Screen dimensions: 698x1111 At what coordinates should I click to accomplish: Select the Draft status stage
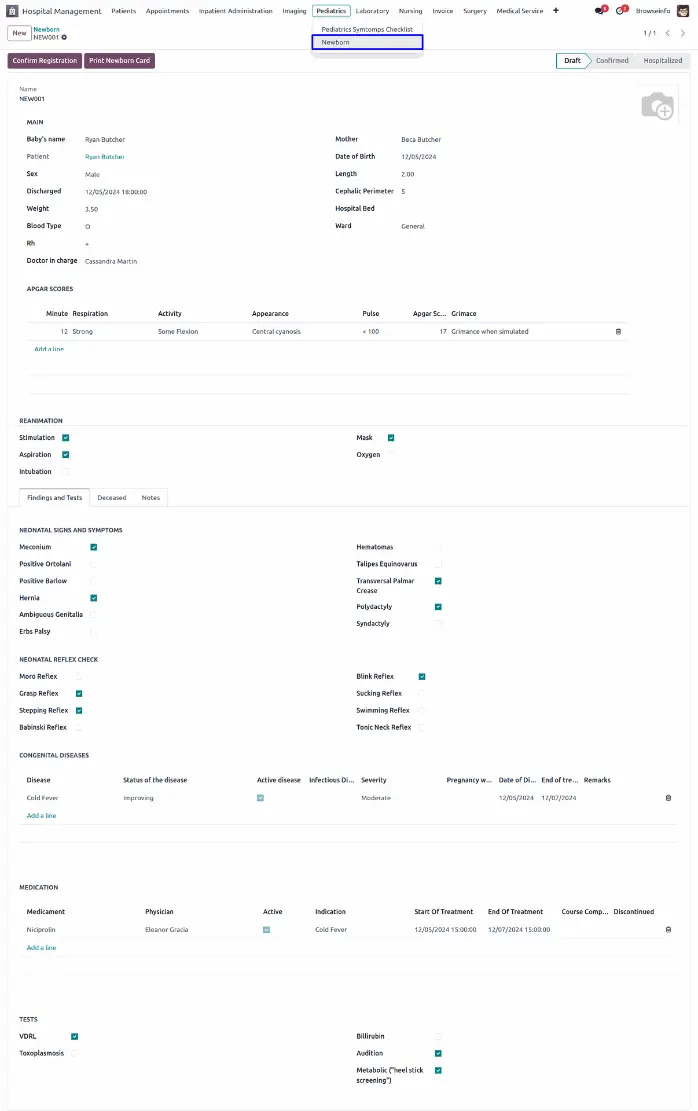coord(573,61)
